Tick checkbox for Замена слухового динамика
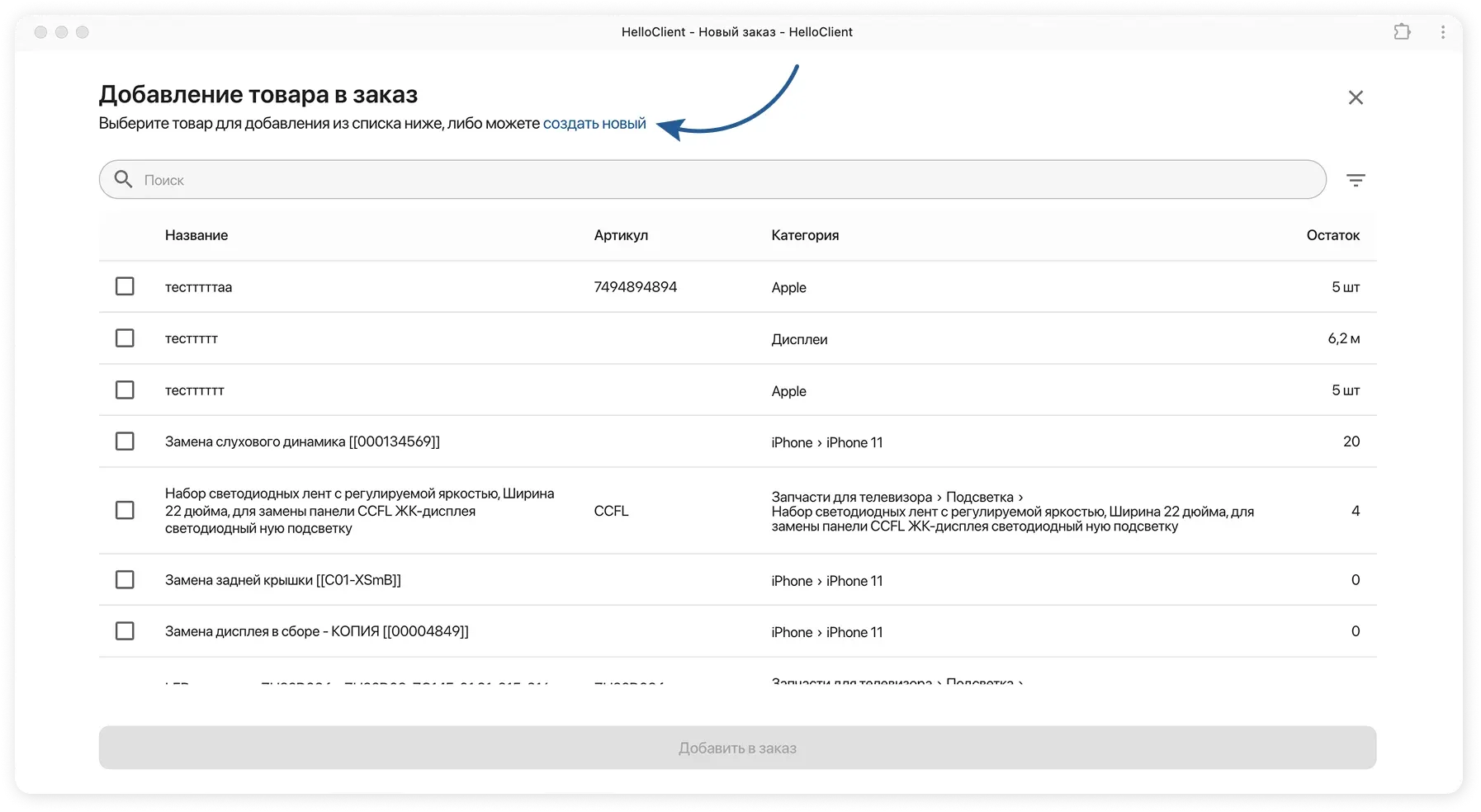 click(125, 441)
